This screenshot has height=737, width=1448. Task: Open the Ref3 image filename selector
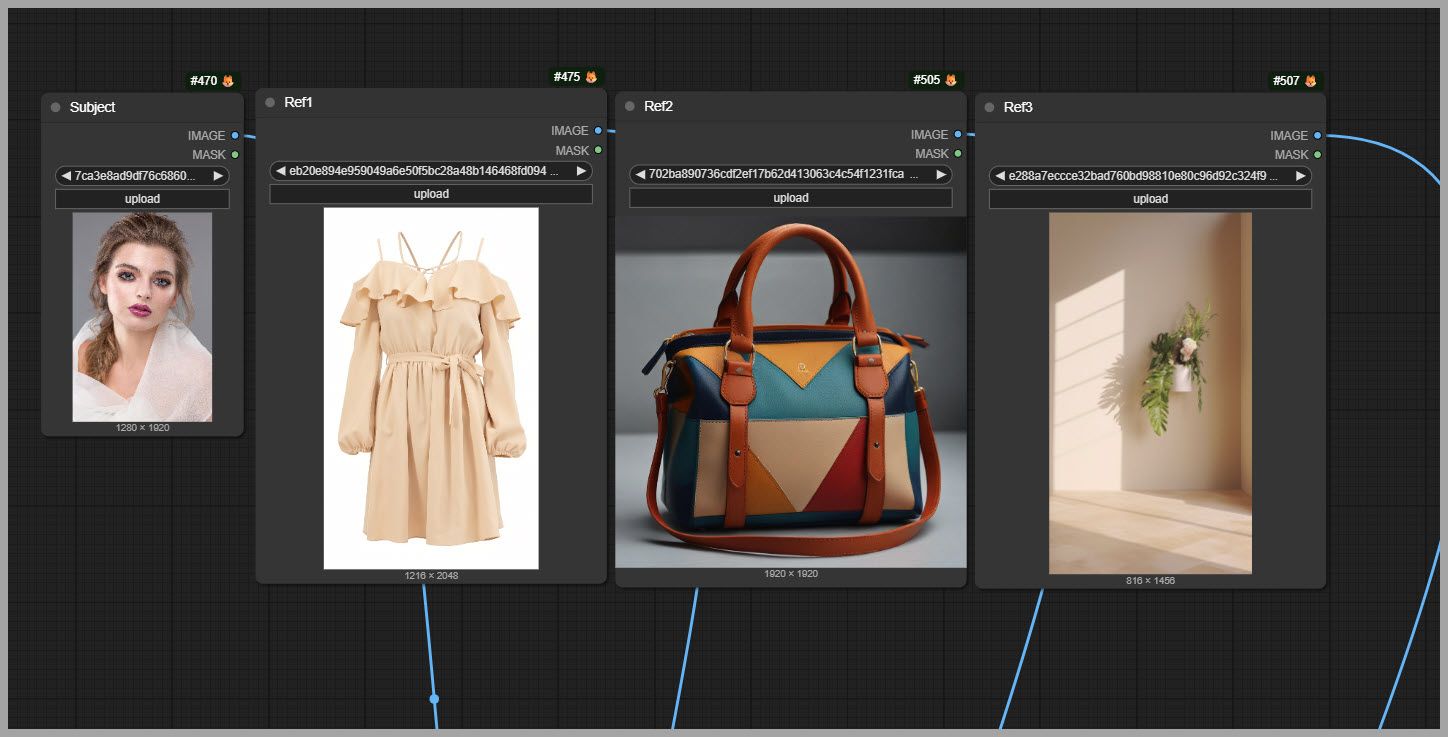tap(1150, 176)
